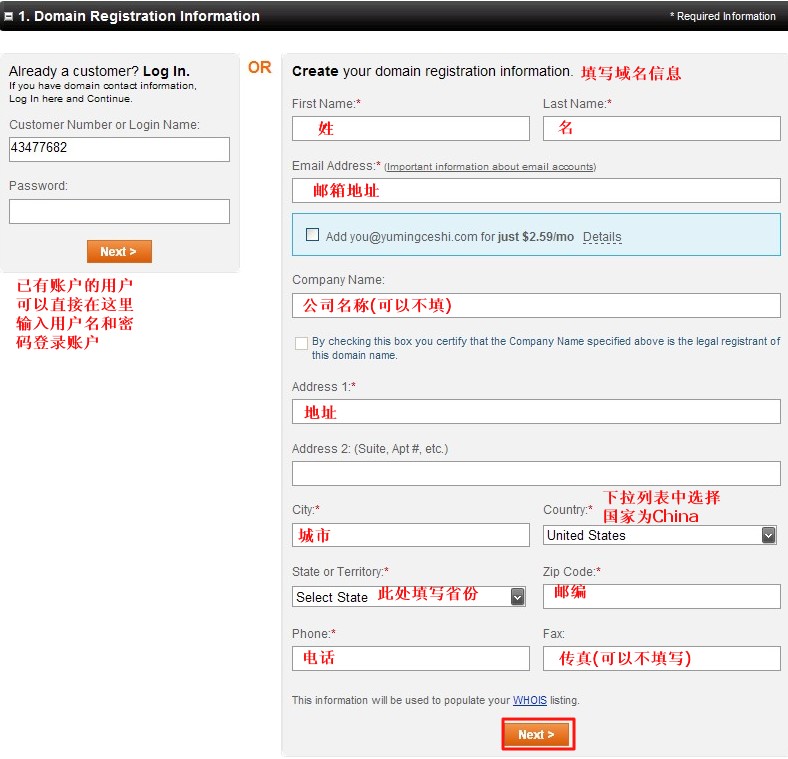Click the Last Name input field
The width and height of the screenshot is (788, 759).
click(x=661, y=128)
